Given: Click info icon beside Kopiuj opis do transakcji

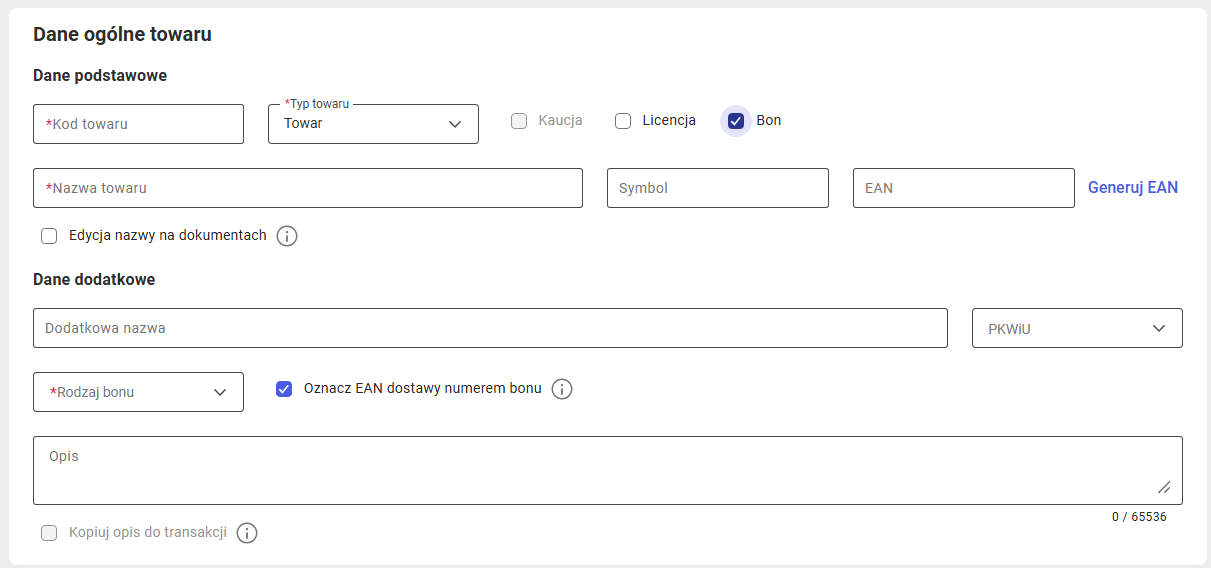Looking at the screenshot, I should [x=247, y=533].
